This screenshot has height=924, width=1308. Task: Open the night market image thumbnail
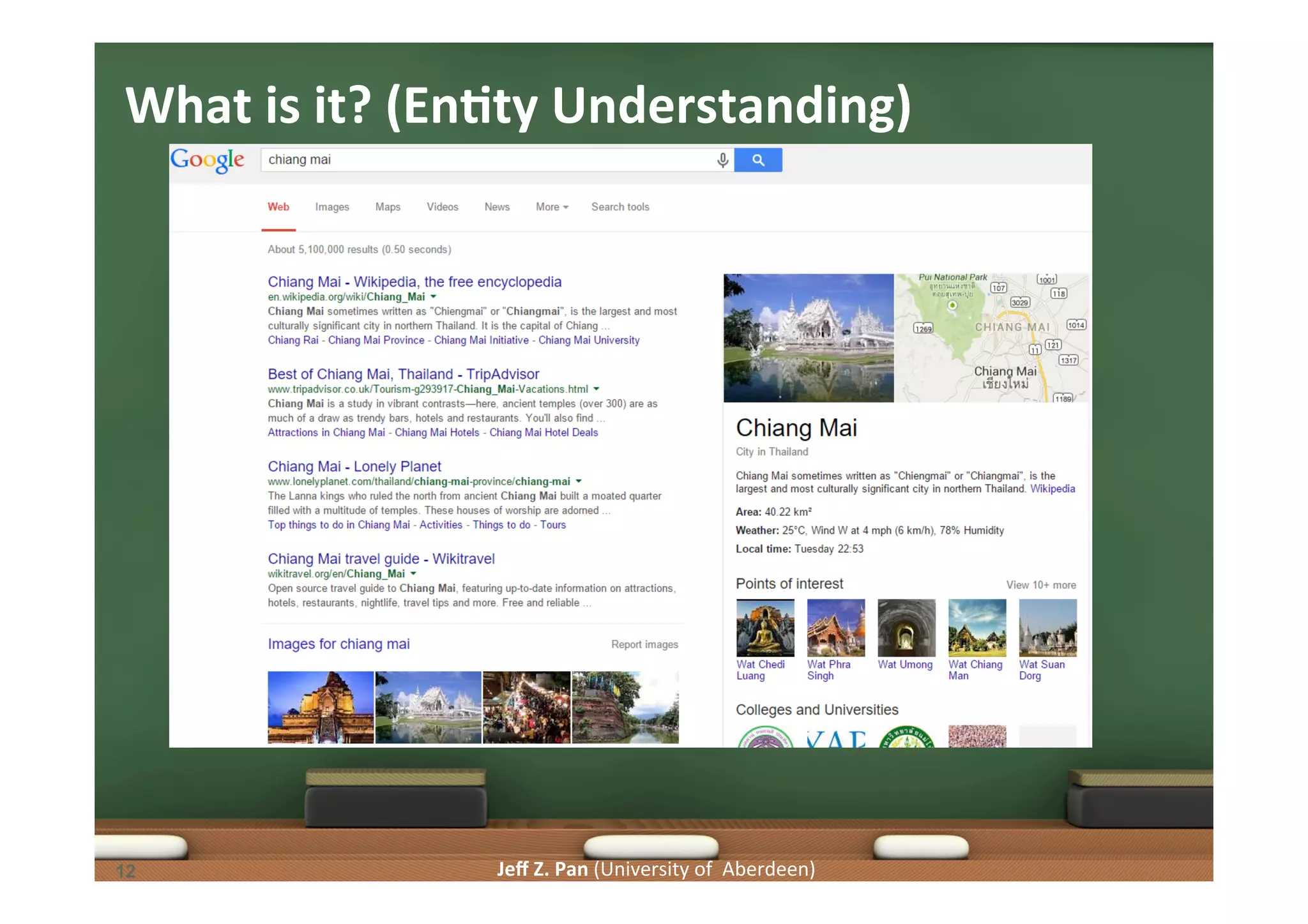pos(526,707)
